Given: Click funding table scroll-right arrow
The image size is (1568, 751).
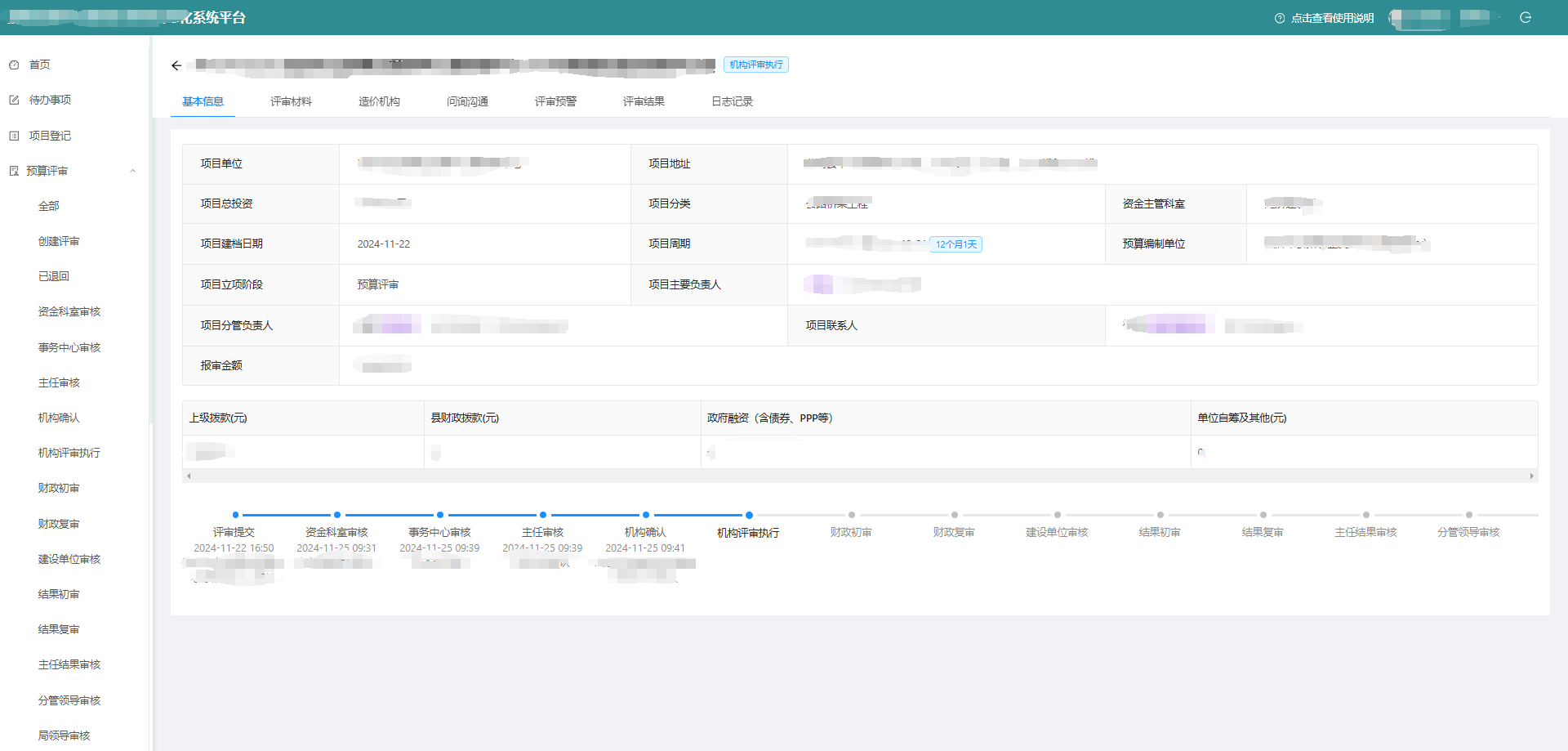Looking at the screenshot, I should tap(1531, 476).
